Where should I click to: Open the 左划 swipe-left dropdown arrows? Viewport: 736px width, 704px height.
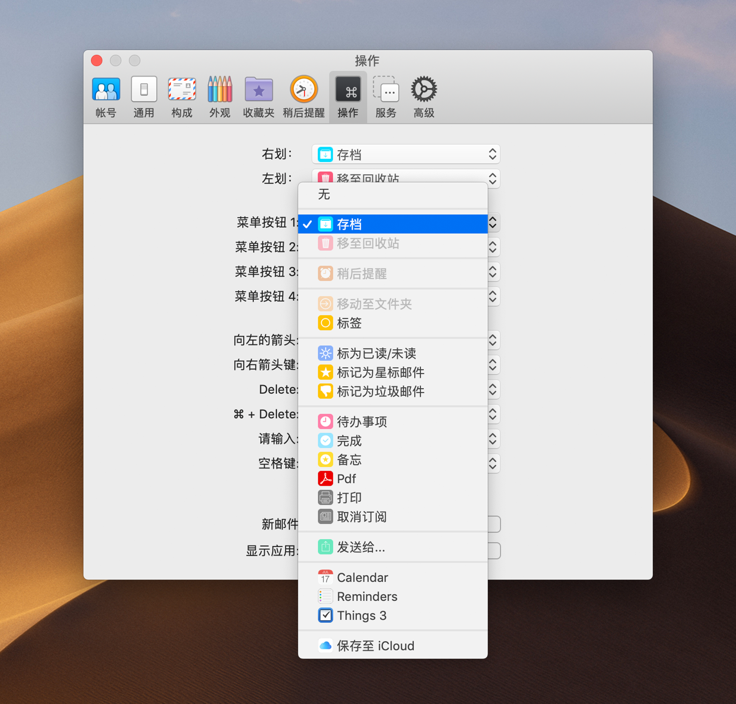point(492,178)
